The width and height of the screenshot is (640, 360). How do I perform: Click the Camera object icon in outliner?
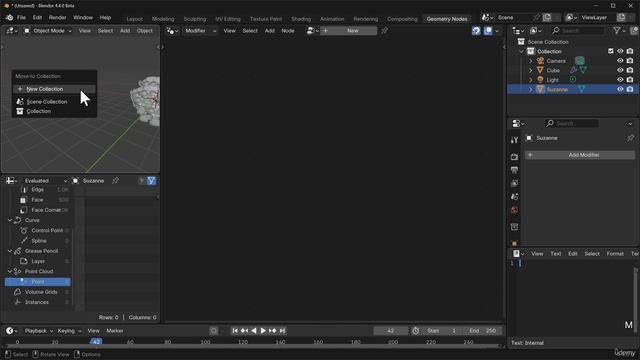540,61
